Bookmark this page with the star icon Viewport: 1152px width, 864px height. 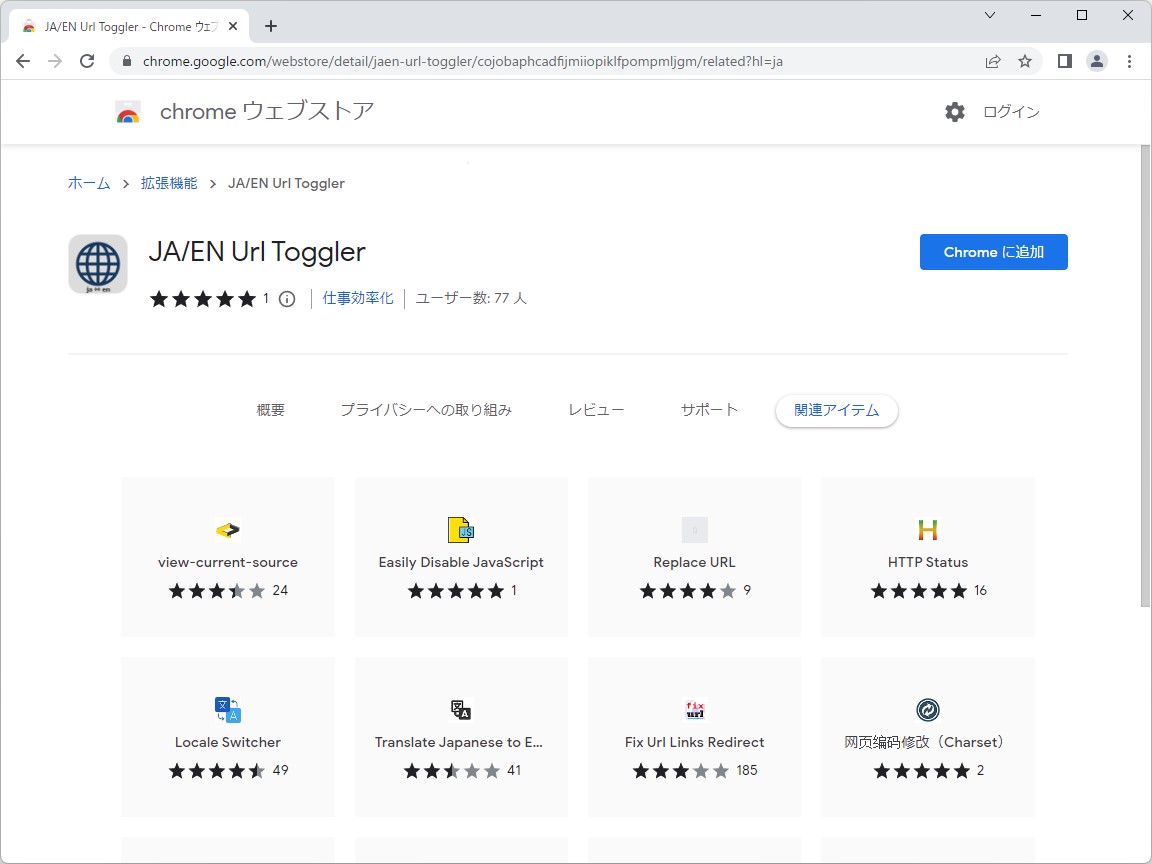click(x=1025, y=61)
